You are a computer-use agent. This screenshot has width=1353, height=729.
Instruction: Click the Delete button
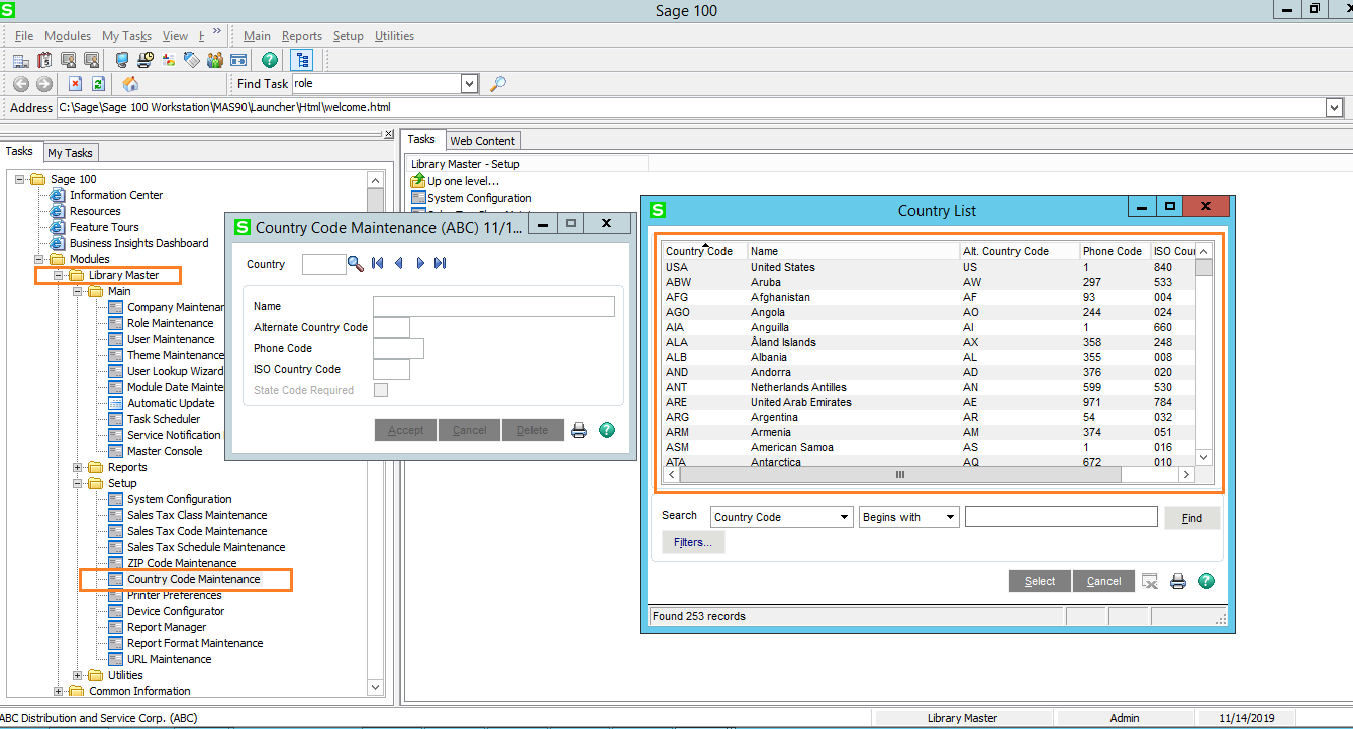click(x=532, y=430)
